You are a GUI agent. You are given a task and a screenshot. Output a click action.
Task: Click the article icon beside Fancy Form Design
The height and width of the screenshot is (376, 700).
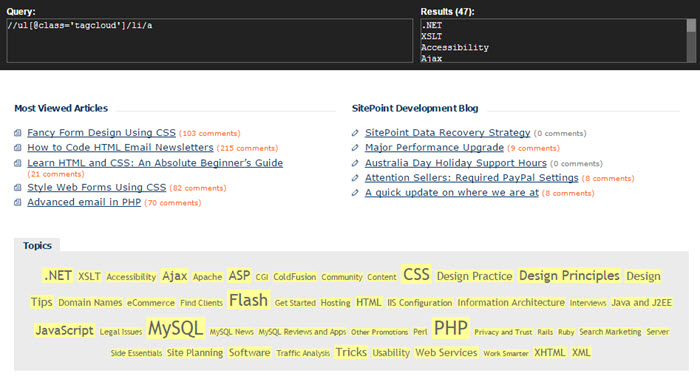click(x=17, y=133)
